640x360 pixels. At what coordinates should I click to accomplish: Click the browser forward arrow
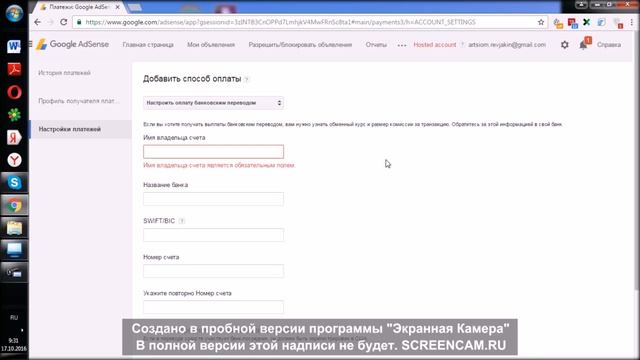click(x=51, y=22)
